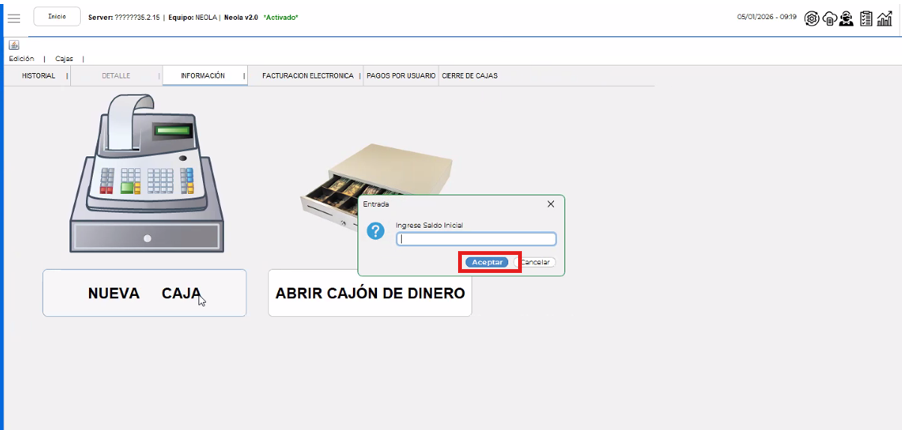Open the Cajas menu

click(x=64, y=59)
